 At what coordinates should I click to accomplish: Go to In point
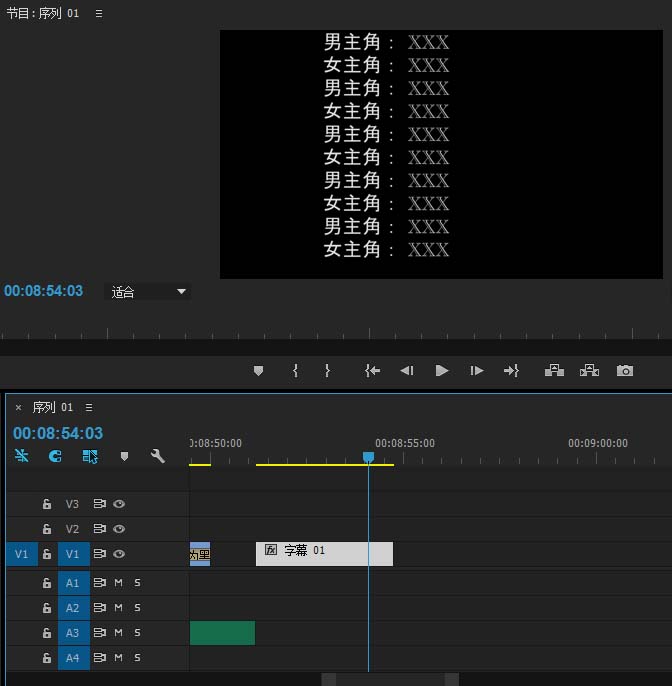click(372, 371)
